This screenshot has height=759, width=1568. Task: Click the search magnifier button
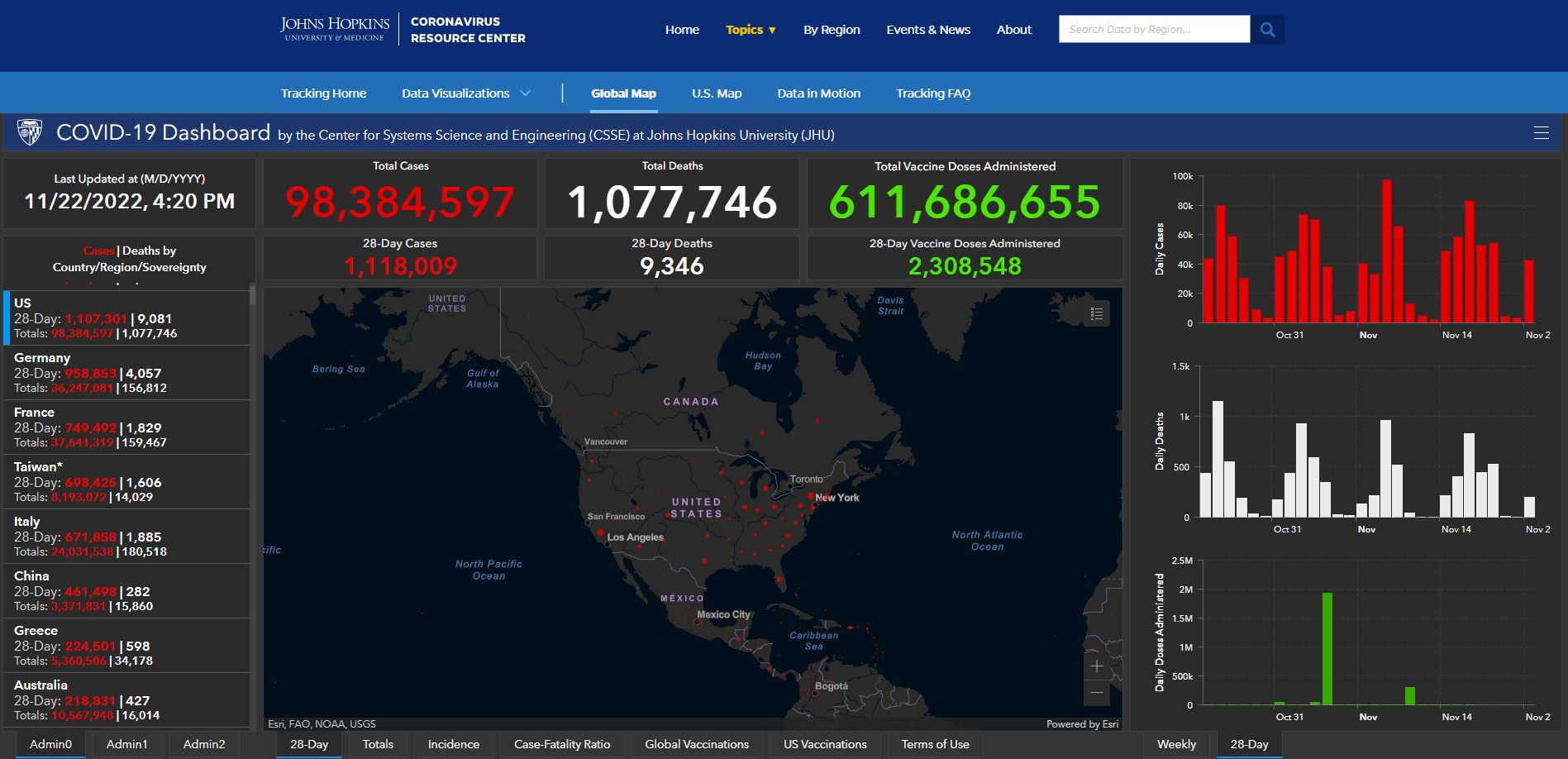click(1267, 30)
